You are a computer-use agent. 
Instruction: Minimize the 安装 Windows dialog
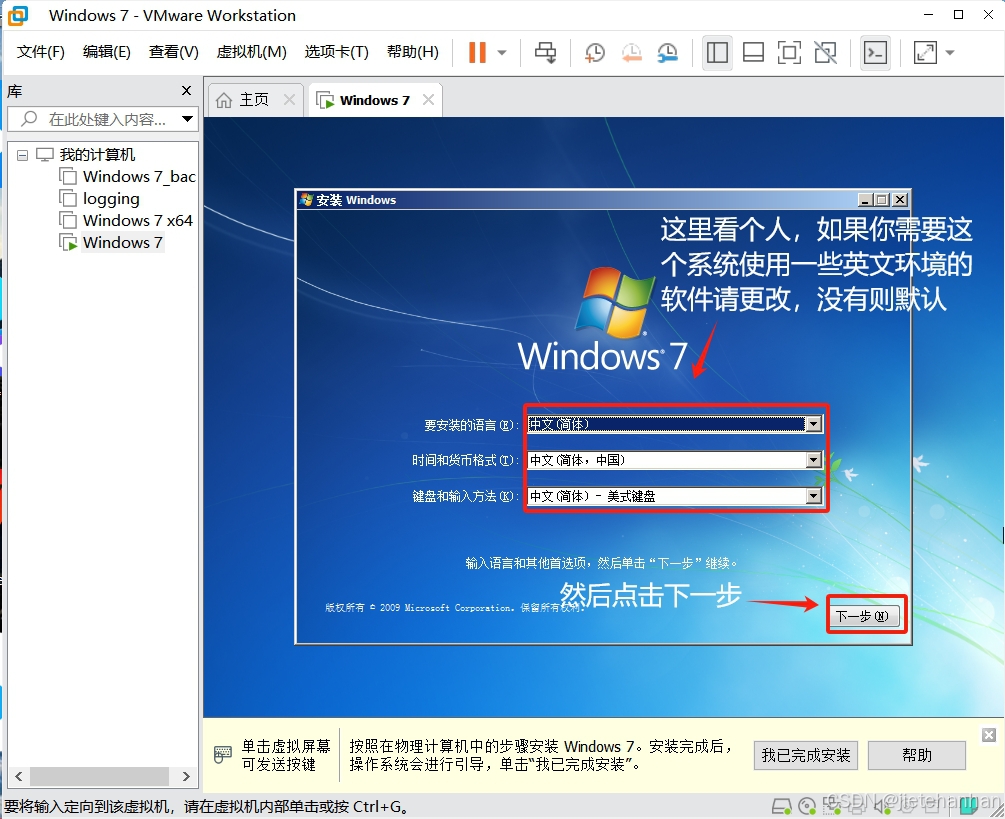pos(865,200)
